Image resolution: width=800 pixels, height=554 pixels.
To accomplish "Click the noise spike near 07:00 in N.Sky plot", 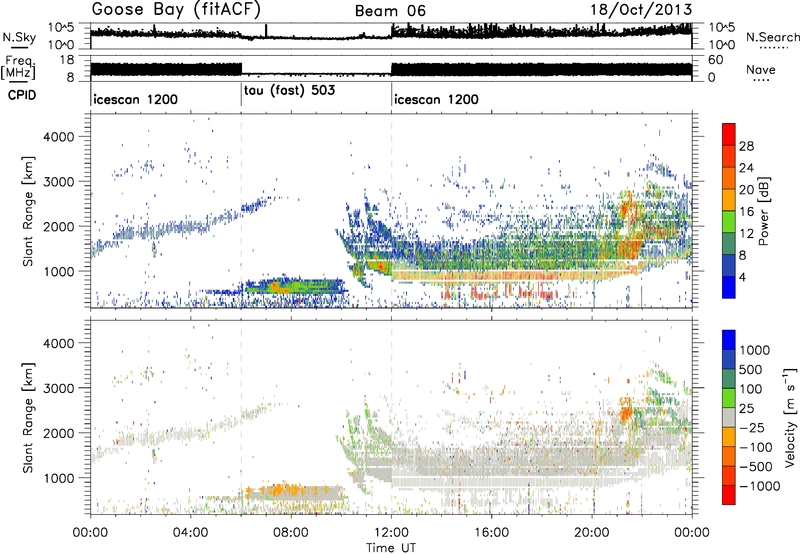I will (x=266, y=30).
